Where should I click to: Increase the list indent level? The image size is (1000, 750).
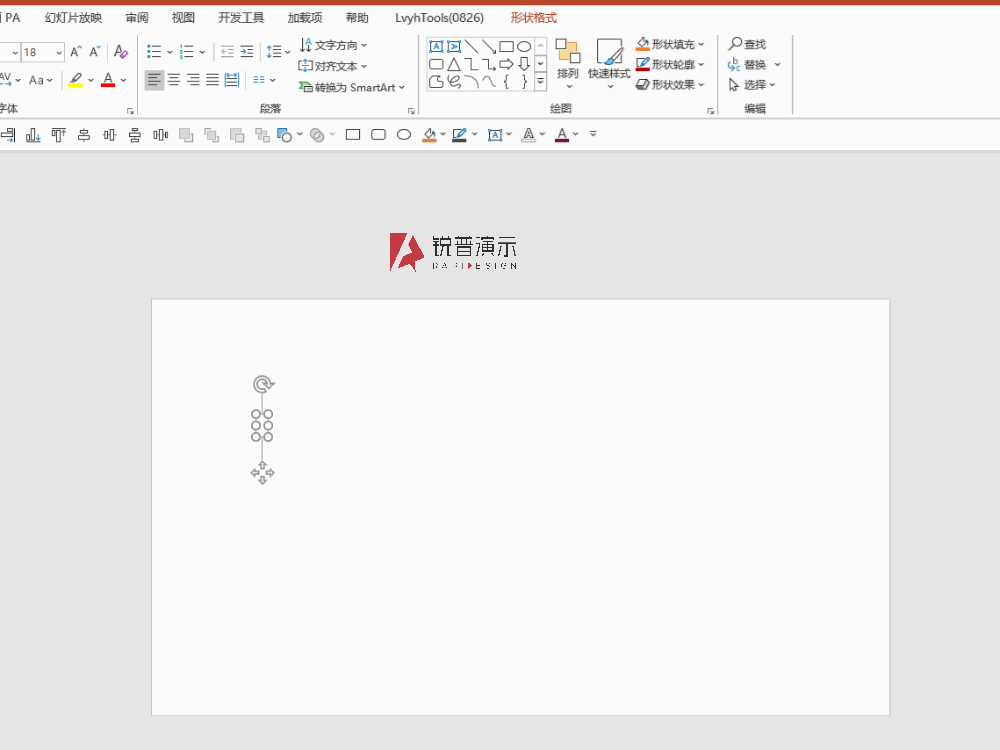pos(247,52)
